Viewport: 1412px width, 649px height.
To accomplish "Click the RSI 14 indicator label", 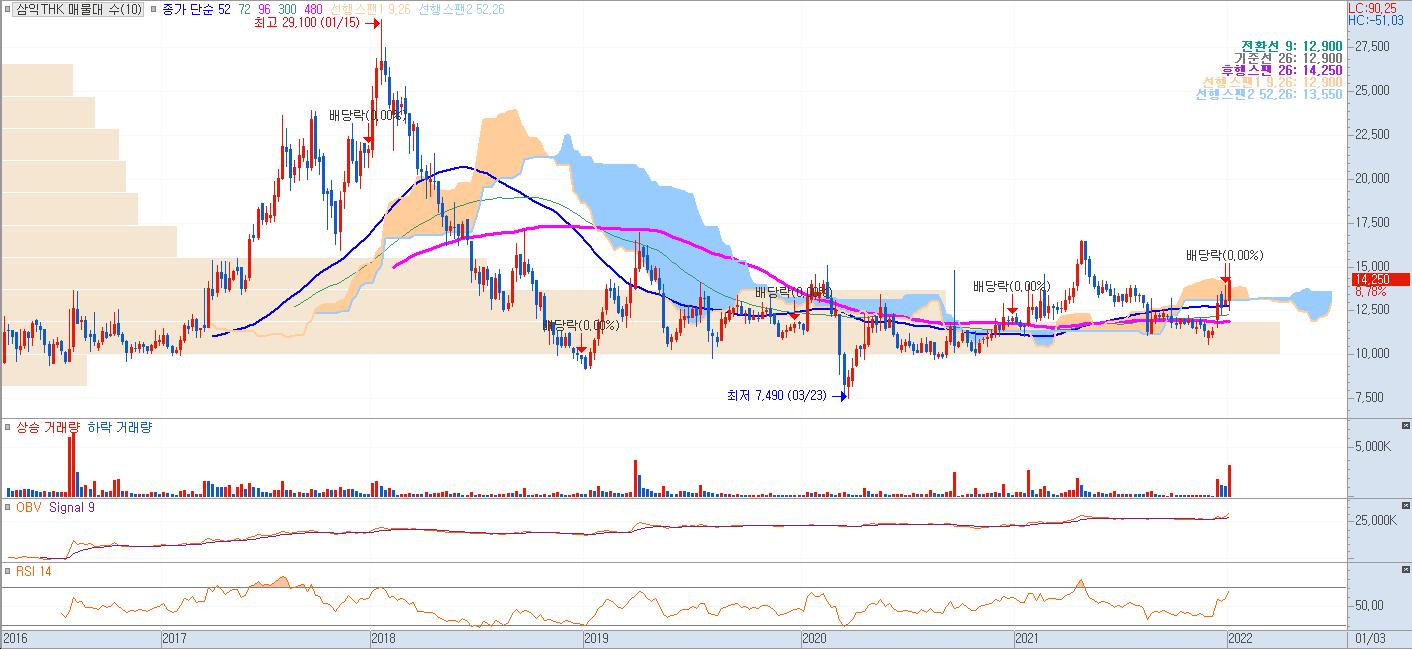I will (x=33, y=571).
